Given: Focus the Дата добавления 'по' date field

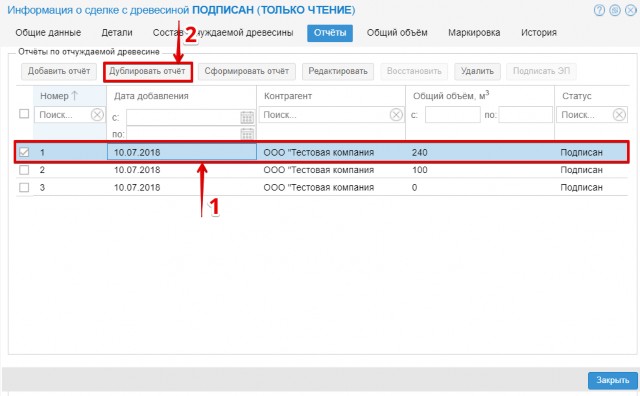Looking at the screenshot, I should click(183, 133).
